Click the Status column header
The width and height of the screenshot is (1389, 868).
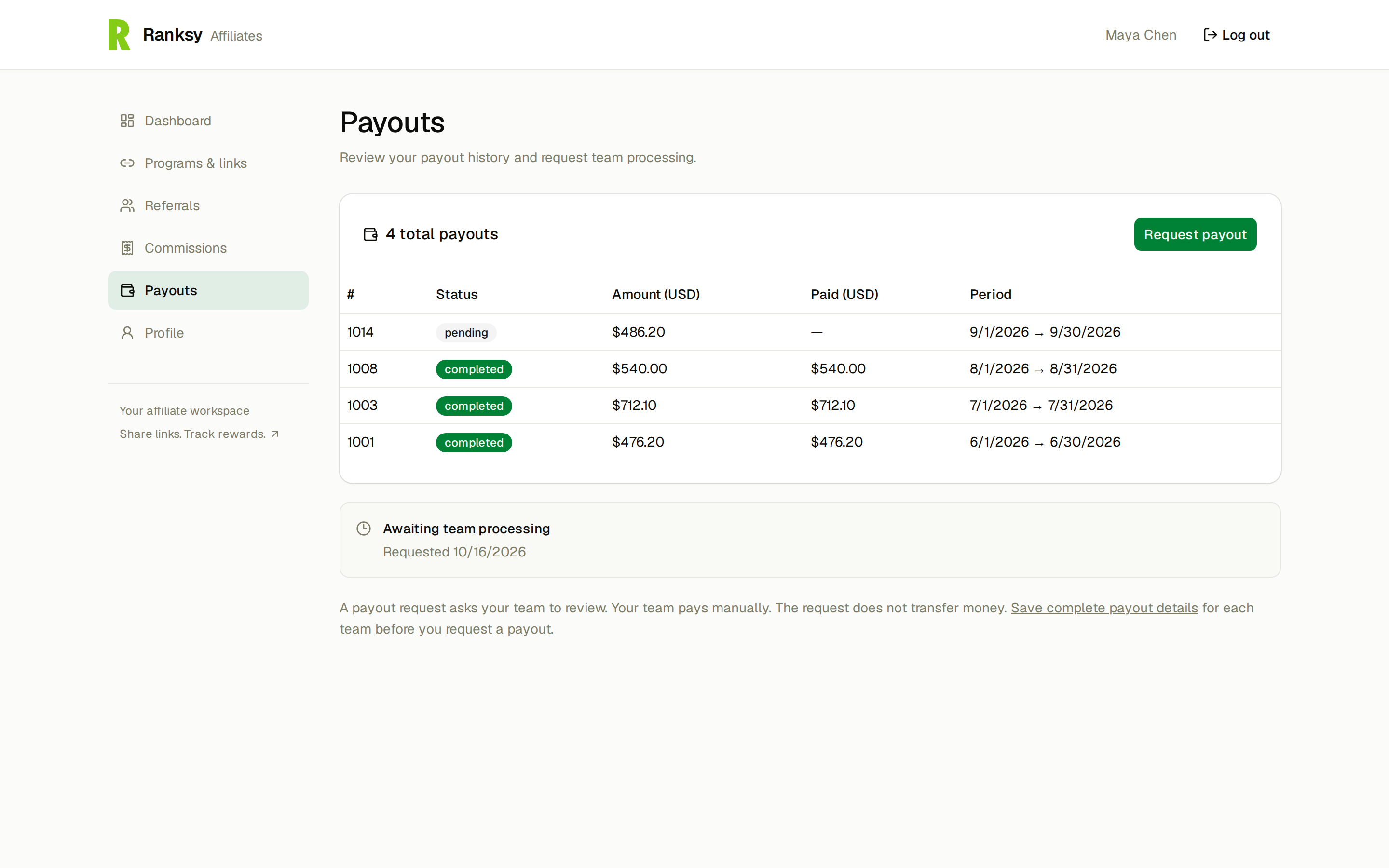pyautogui.click(x=456, y=295)
